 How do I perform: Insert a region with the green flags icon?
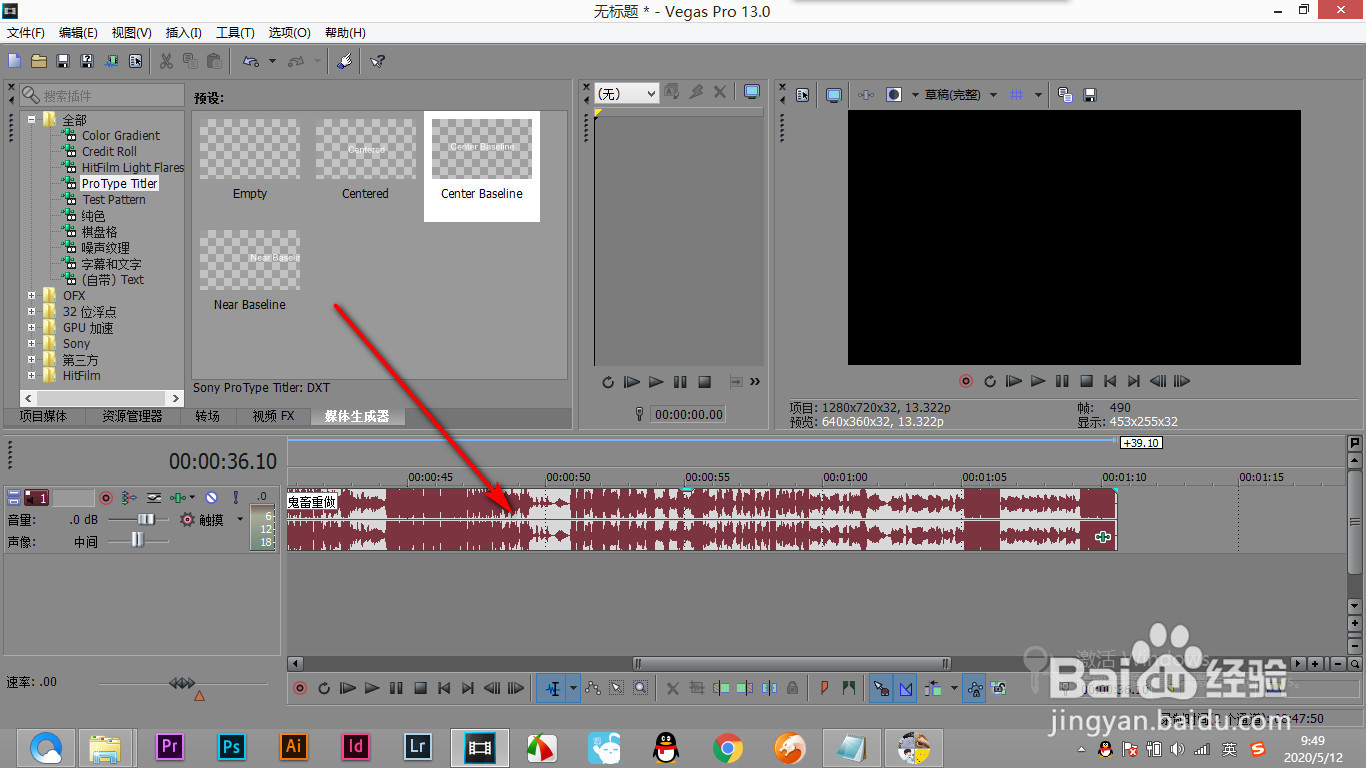(x=849, y=688)
